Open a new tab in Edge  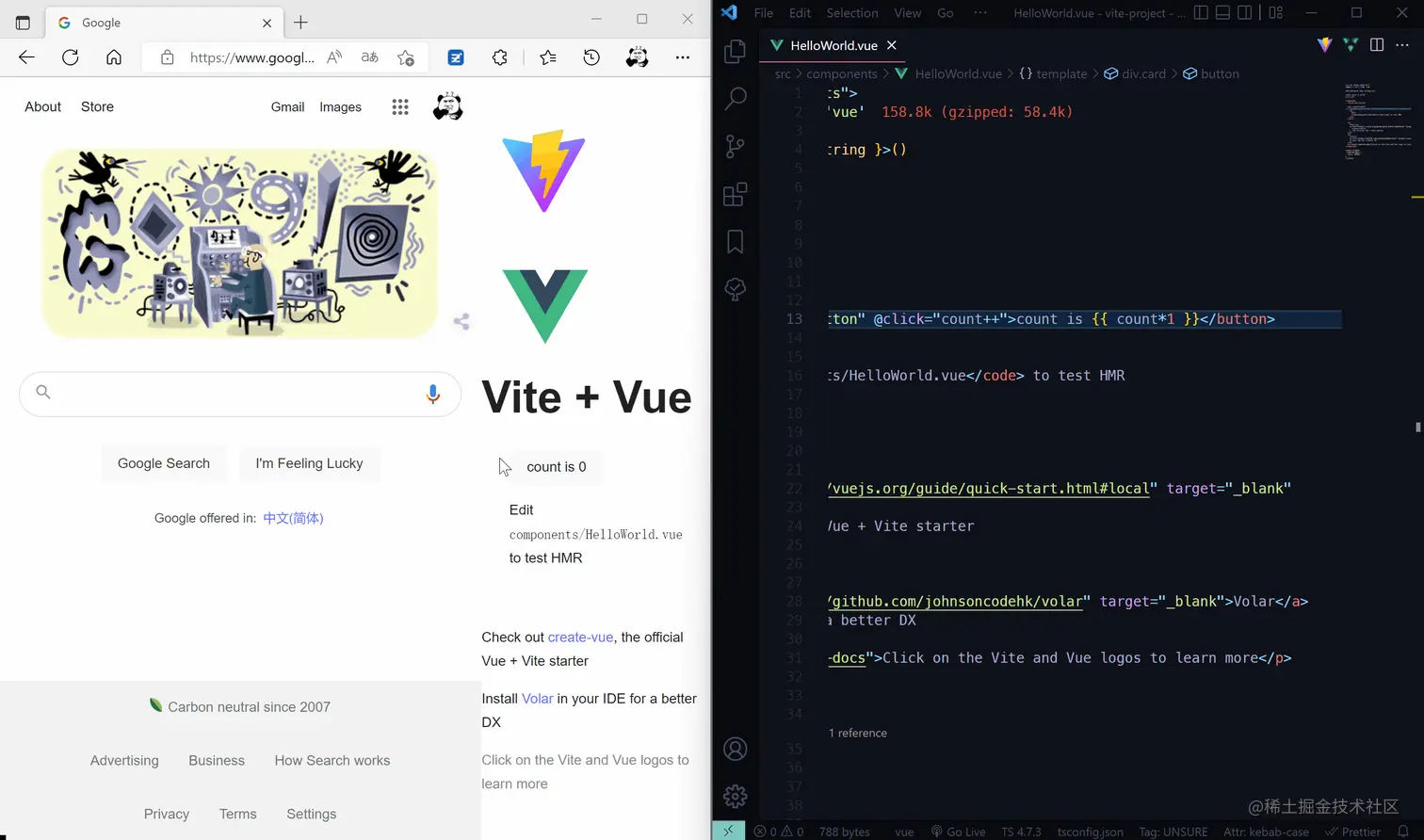click(300, 23)
